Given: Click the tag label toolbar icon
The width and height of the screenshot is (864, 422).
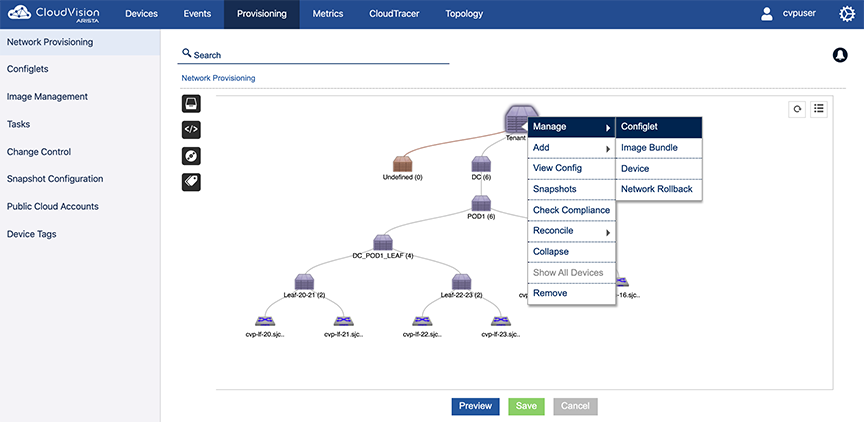Looking at the screenshot, I should [x=191, y=182].
